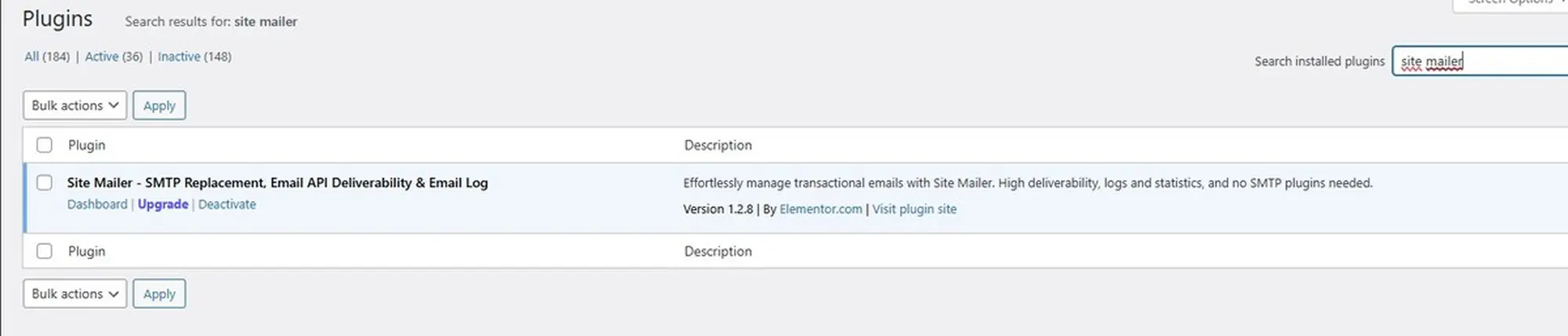The width and height of the screenshot is (1568, 336).
Task: Click the bottom Apply button
Action: 159,294
